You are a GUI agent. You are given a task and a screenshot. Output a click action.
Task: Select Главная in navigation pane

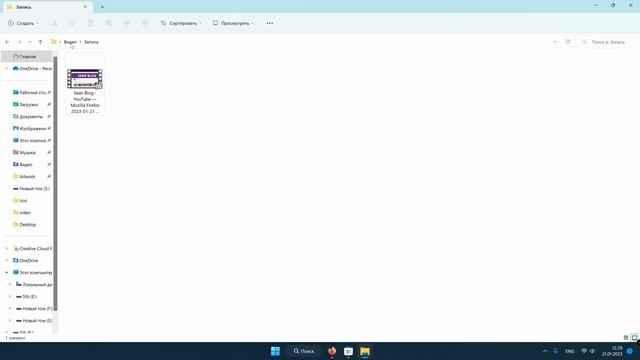point(27,56)
